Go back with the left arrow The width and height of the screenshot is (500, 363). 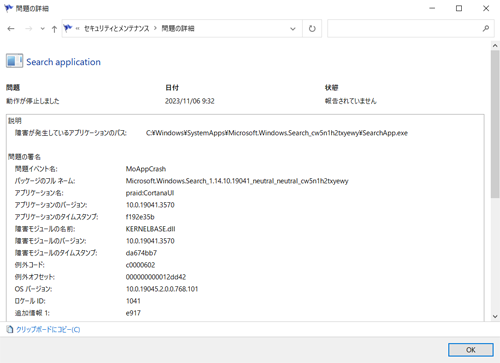[x=11, y=29]
